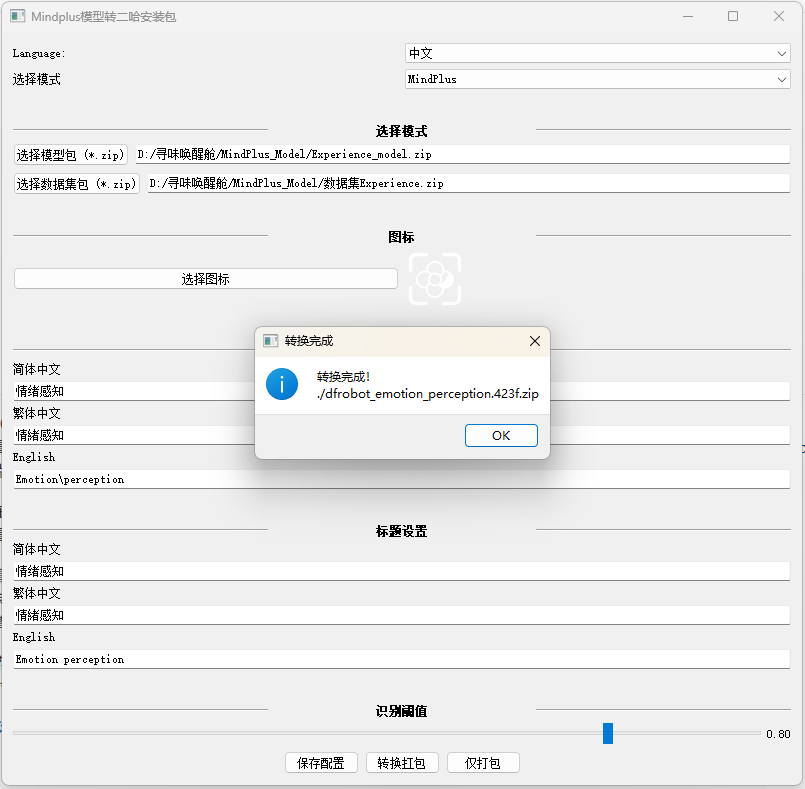Click the 选择模型包 (*.zip) button
Image resolution: width=805 pixels, height=789 pixels.
[69, 154]
